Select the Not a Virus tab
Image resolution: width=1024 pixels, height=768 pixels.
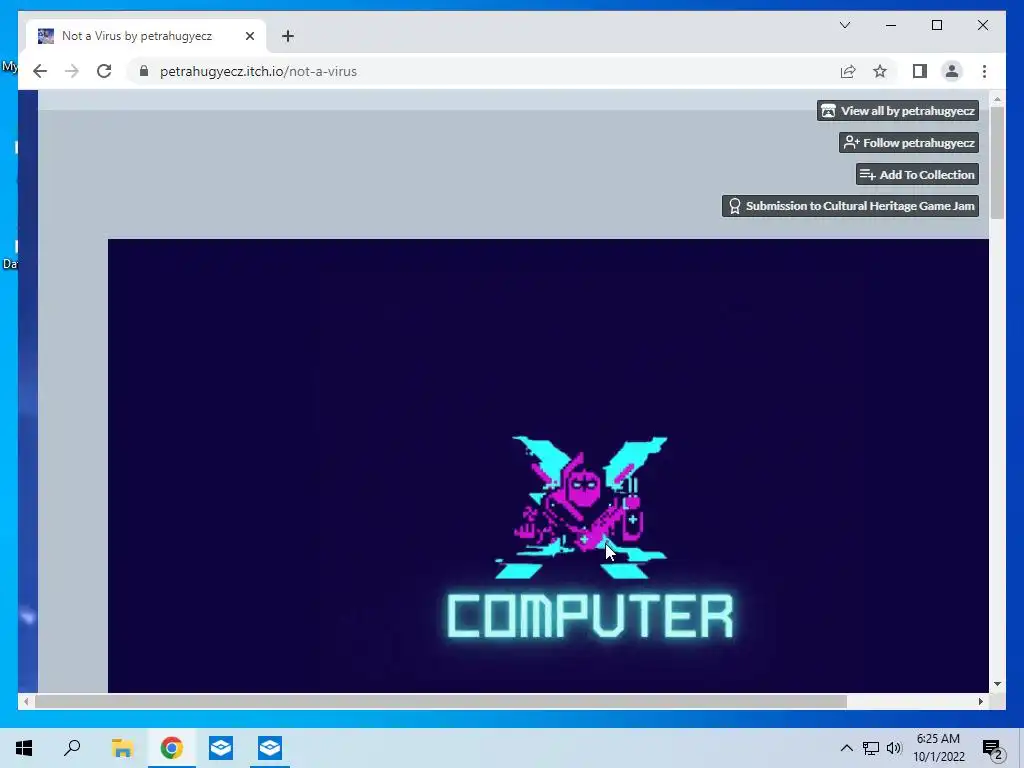pos(146,36)
